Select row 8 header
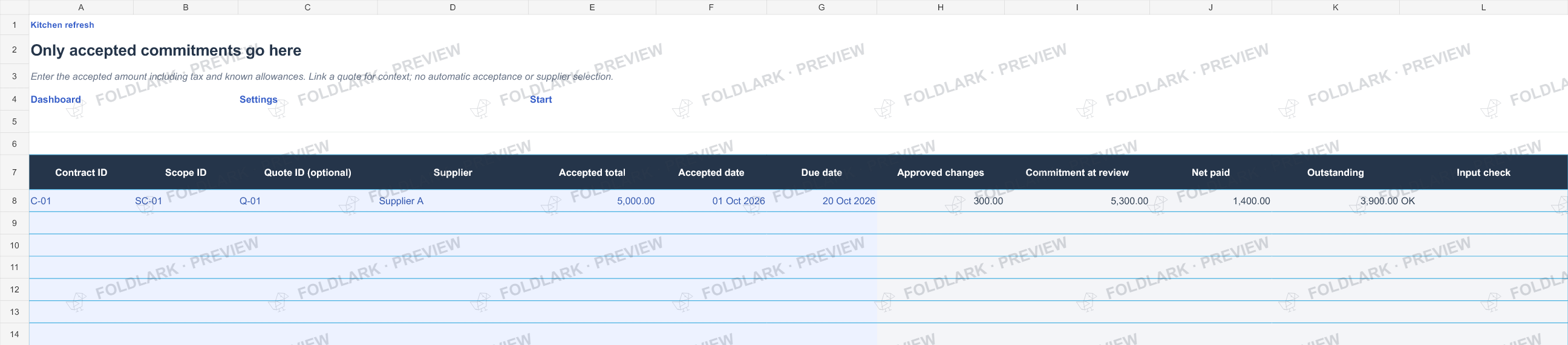1568x345 pixels. click(x=15, y=201)
